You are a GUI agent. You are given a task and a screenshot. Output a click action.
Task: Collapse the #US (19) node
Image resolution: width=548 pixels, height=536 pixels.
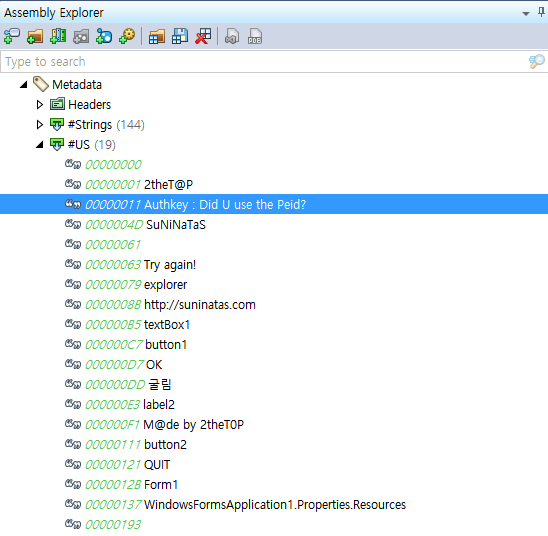pyautogui.click(x=40, y=144)
